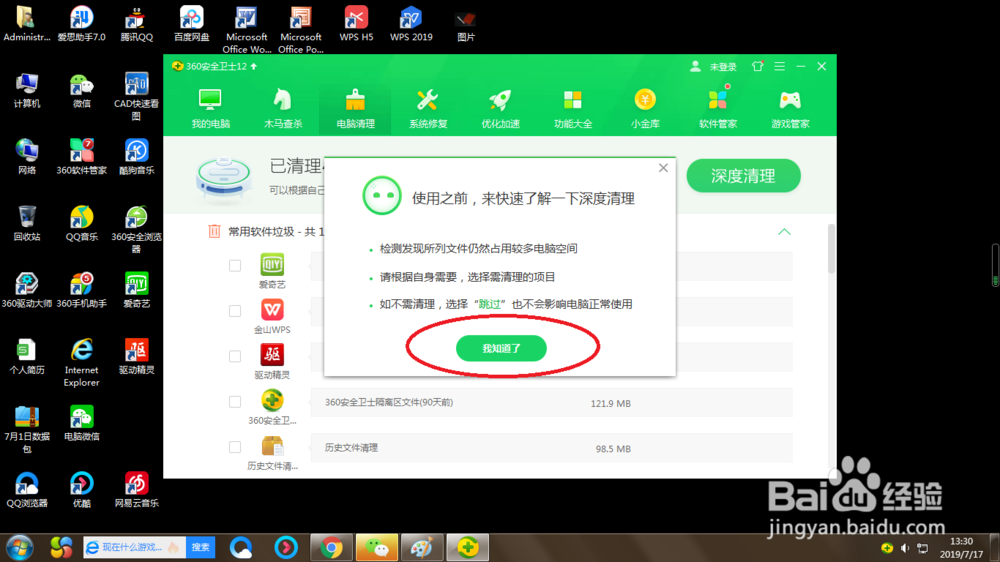Check the 360安全卫士隔离区 checkbox
This screenshot has width=1000, height=562.
coord(235,402)
